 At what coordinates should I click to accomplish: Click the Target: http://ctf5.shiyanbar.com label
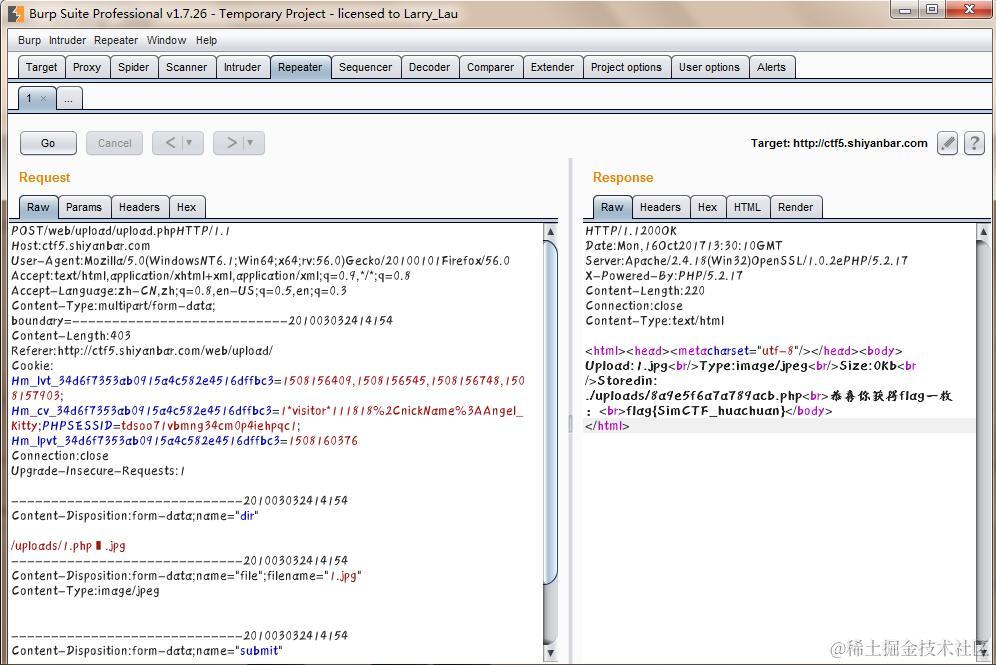pos(839,143)
